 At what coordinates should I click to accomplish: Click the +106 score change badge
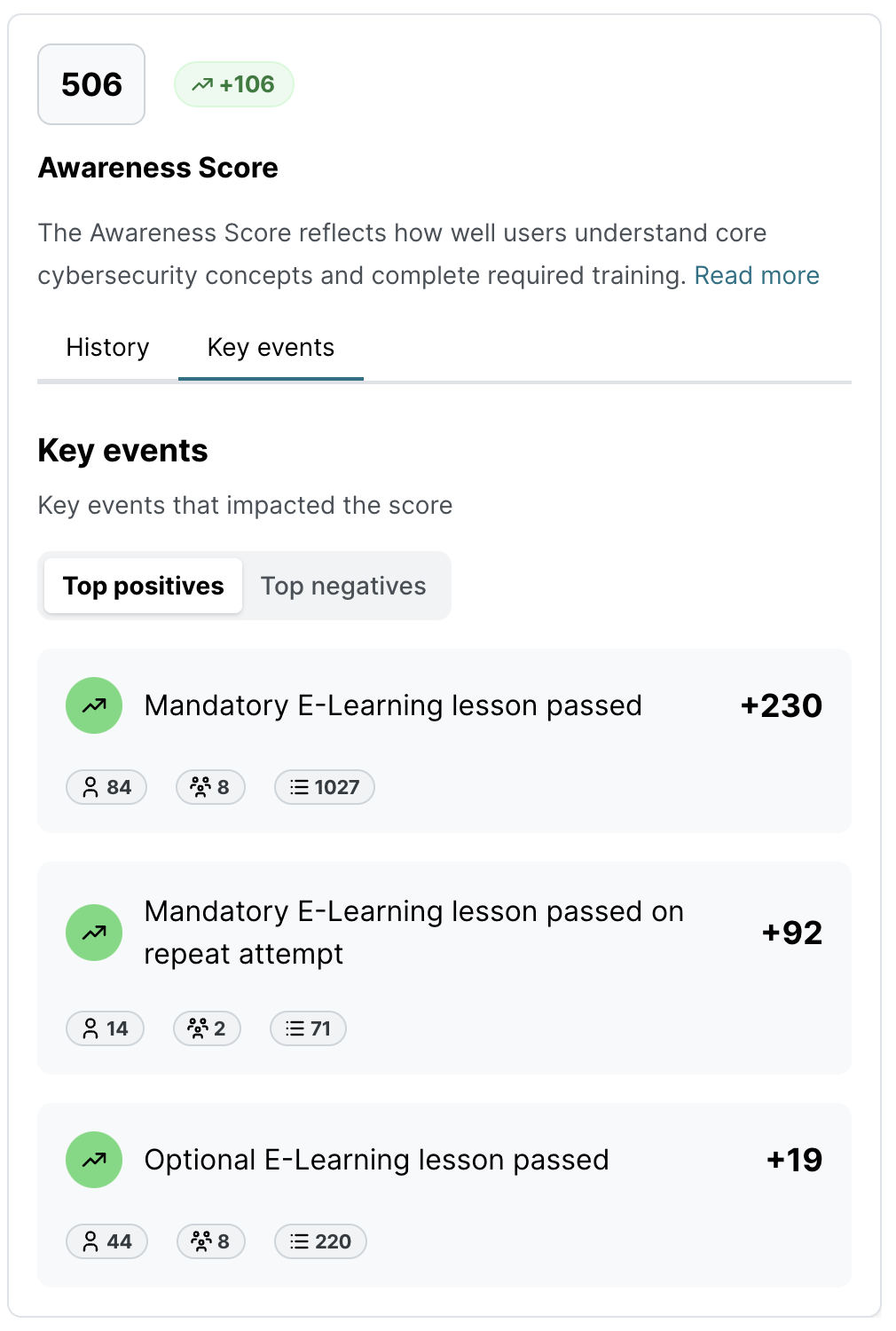(234, 84)
